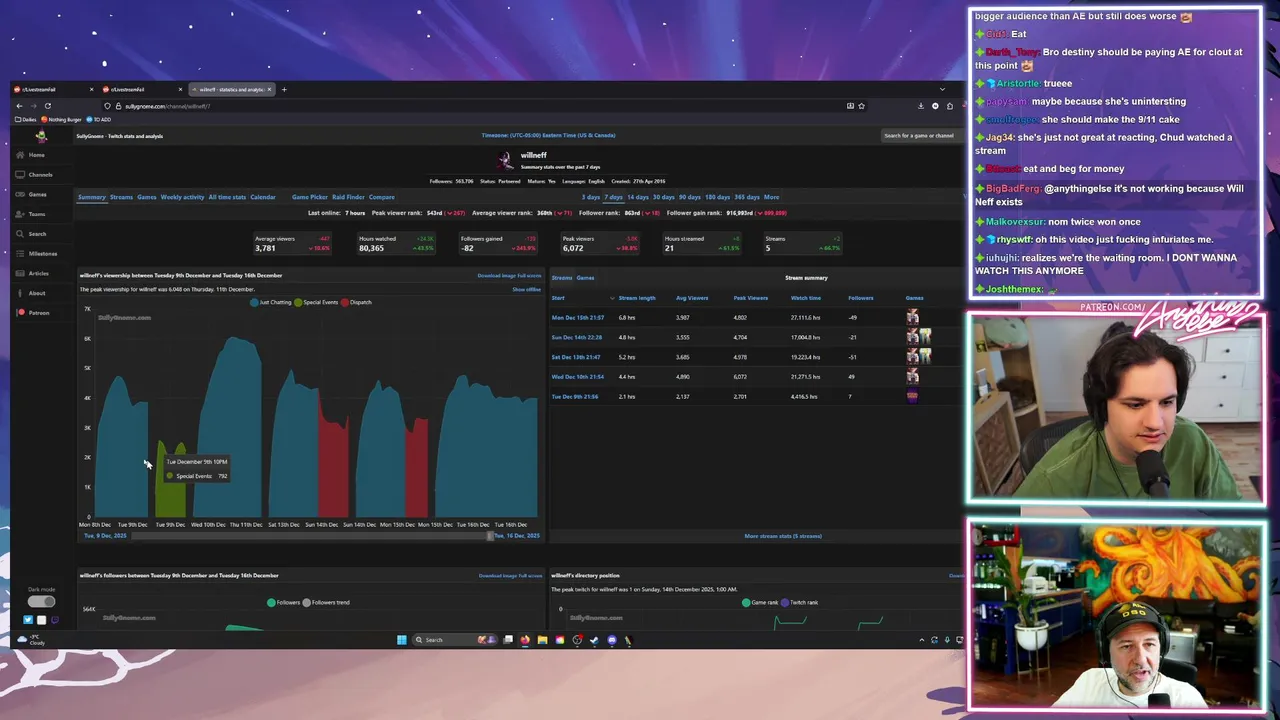Select the 365 days range
Viewport: 1280px width, 720px height.
click(747, 197)
